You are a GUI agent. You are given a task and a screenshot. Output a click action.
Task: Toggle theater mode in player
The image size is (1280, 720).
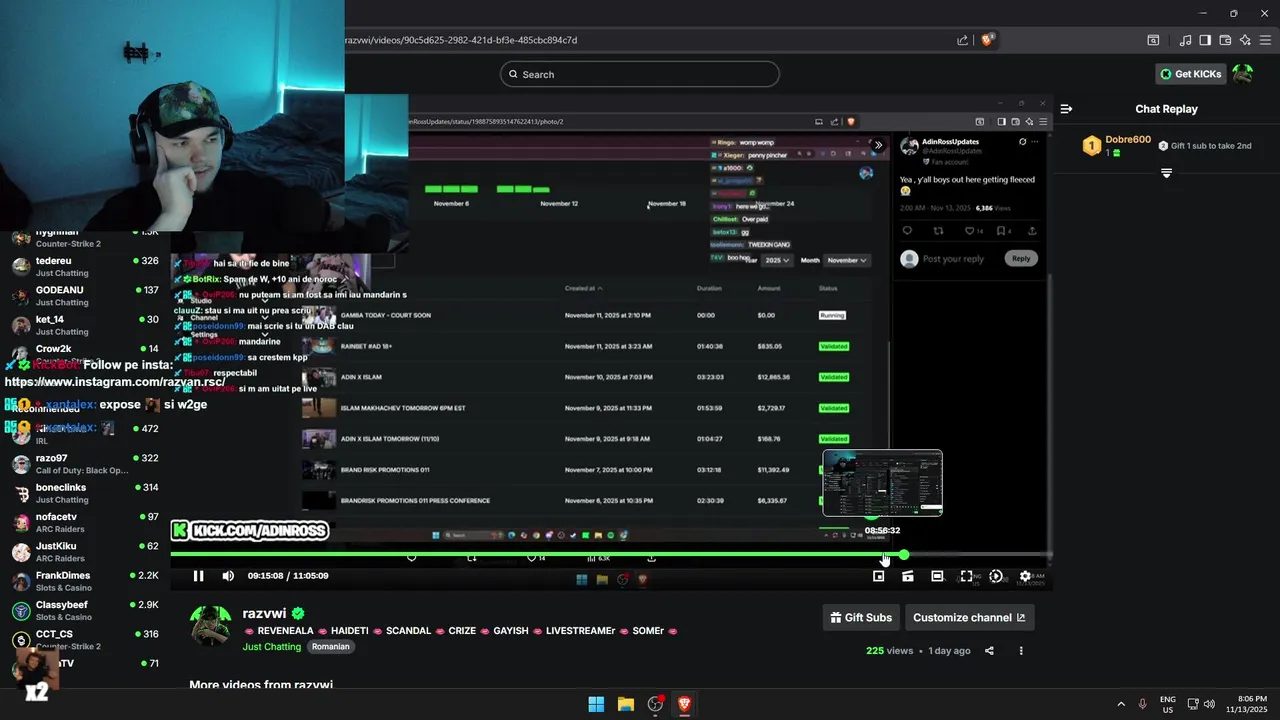point(937,576)
